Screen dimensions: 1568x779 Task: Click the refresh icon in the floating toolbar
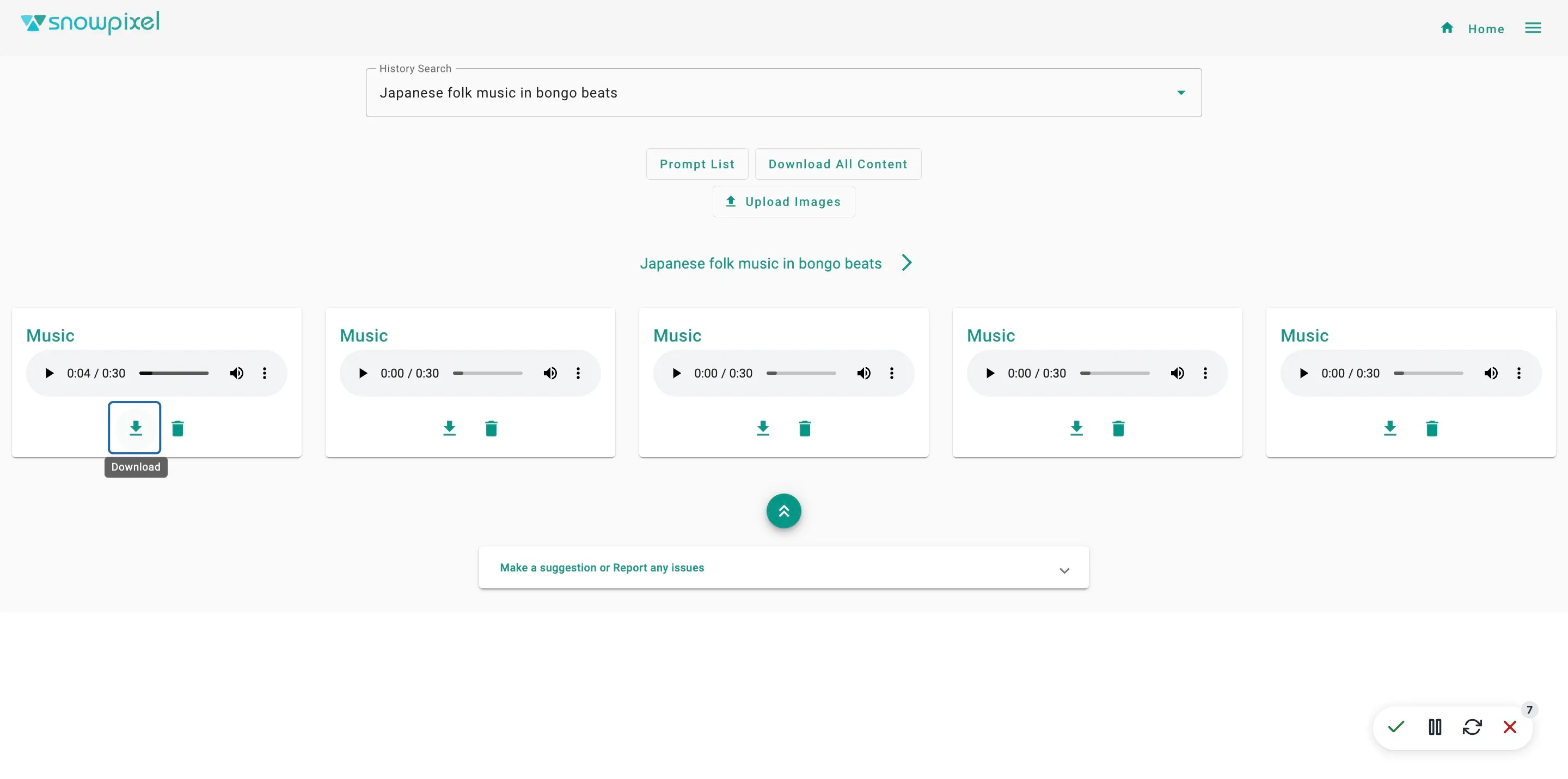click(1472, 727)
